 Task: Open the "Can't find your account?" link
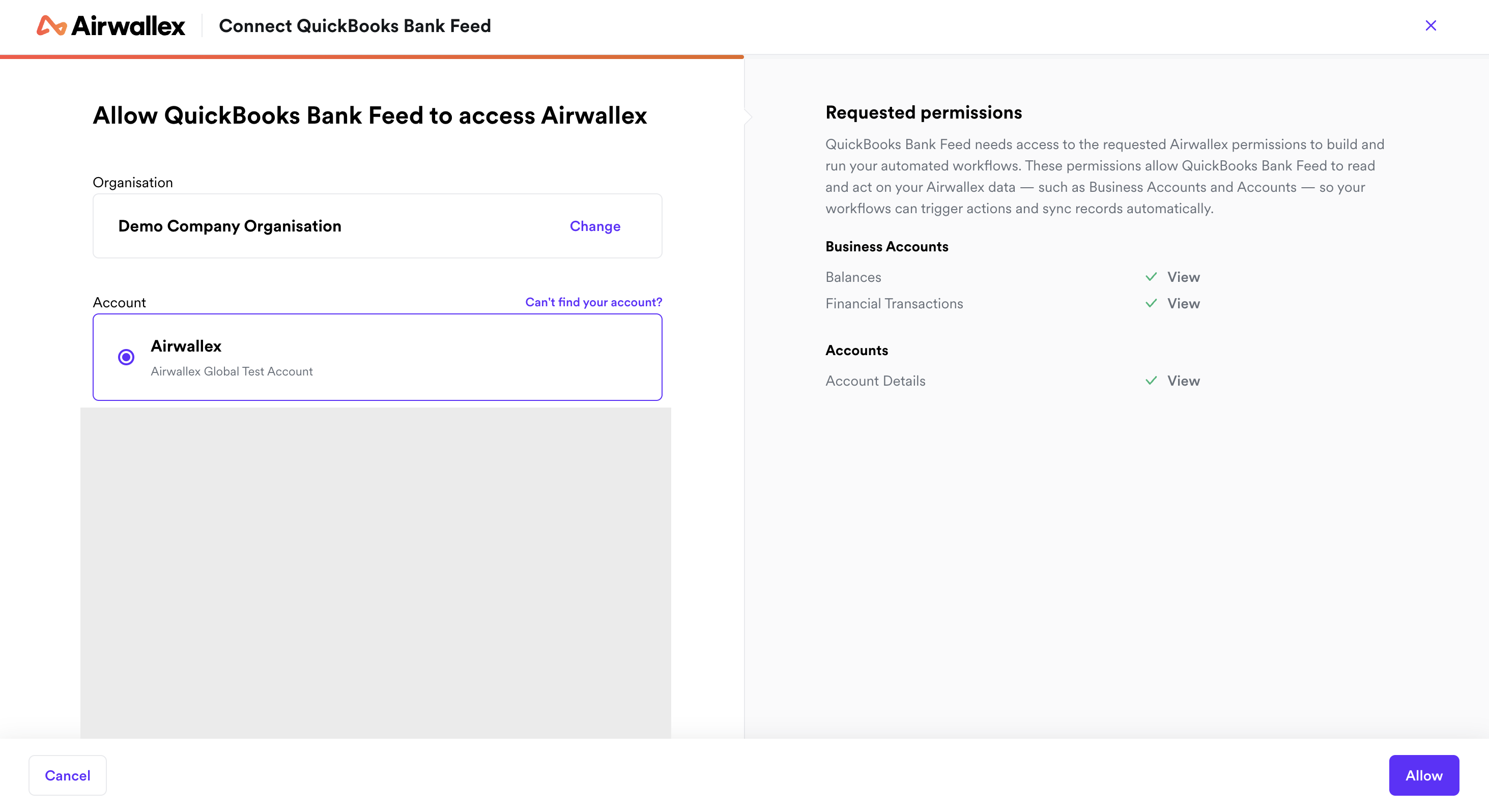click(x=594, y=302)
